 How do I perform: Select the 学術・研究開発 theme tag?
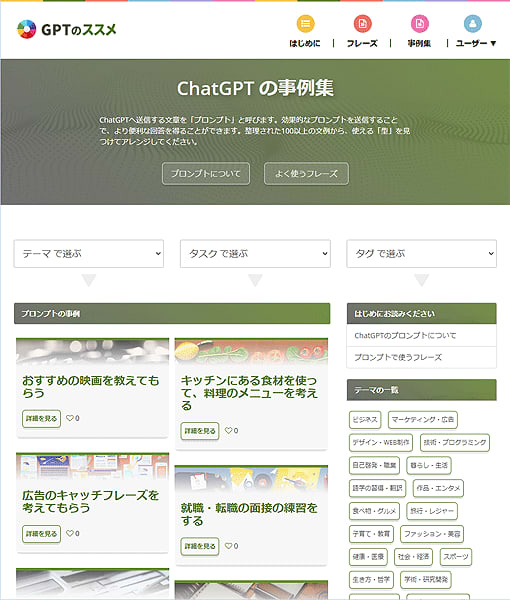pos(426,579)
